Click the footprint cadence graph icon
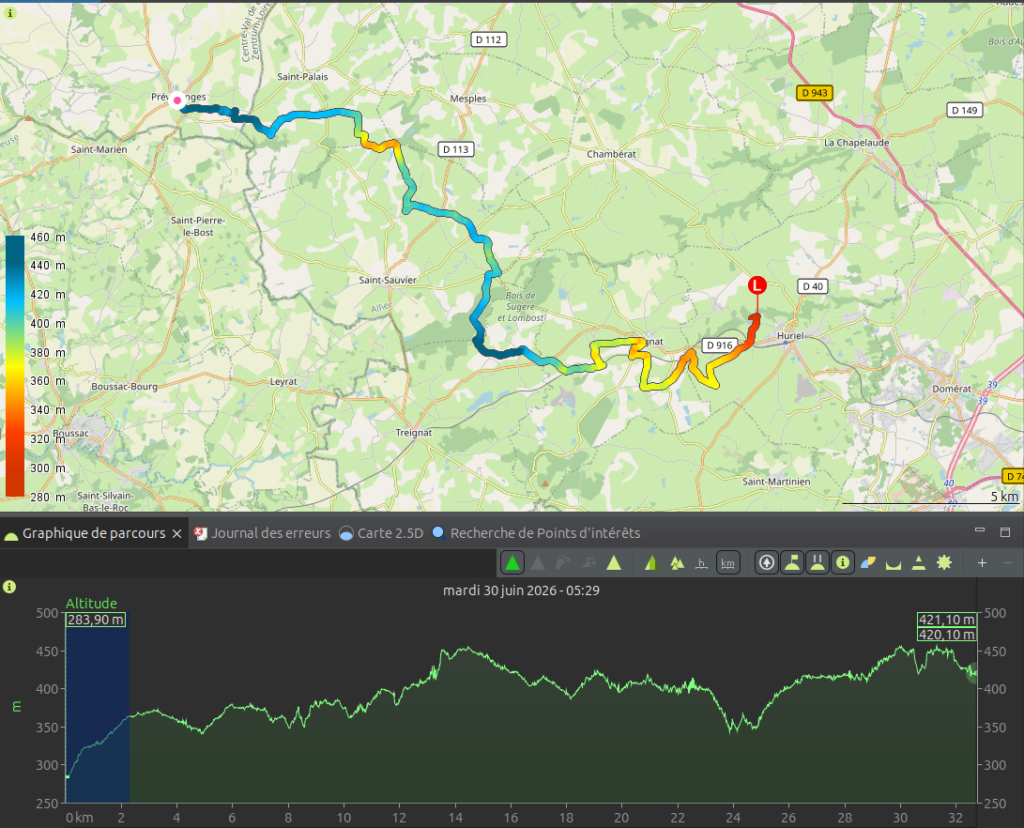 563,562
